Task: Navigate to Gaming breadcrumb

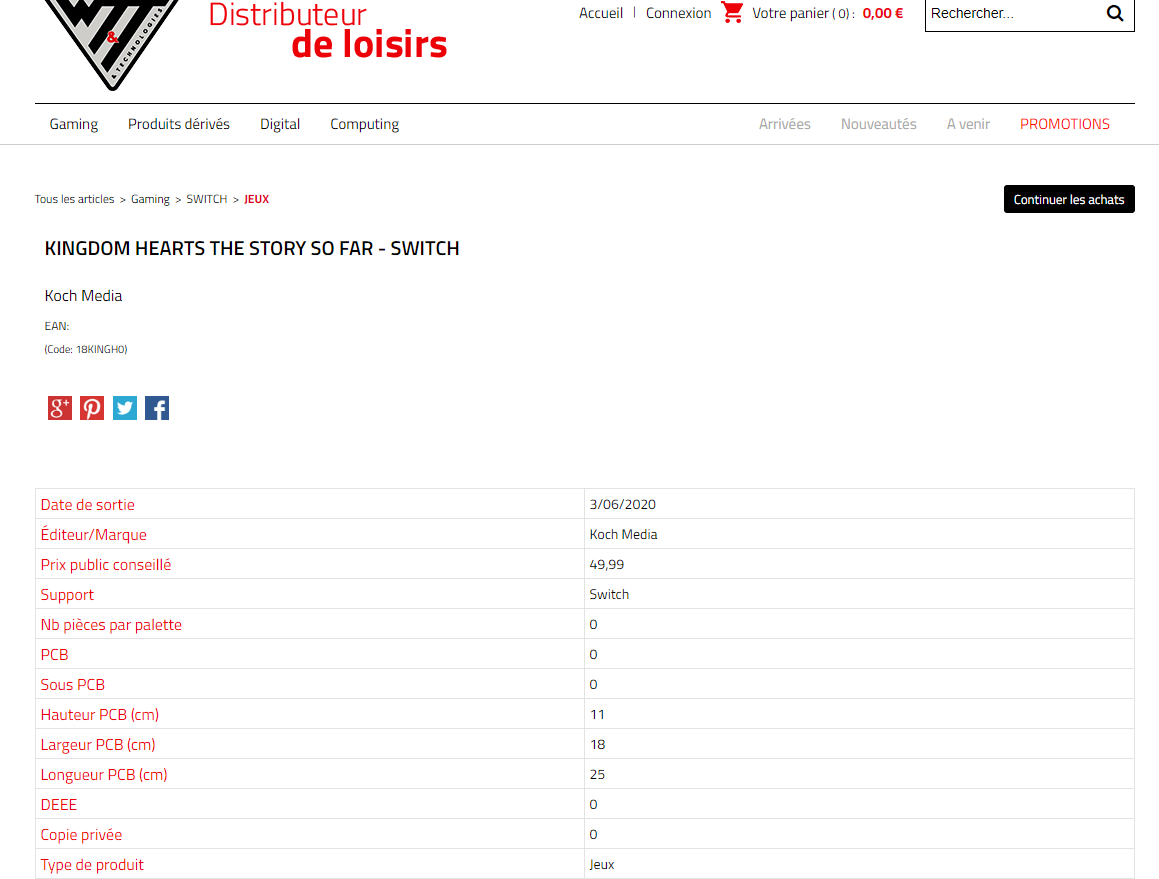Action: pyautogui.click(x=150, y=199)
